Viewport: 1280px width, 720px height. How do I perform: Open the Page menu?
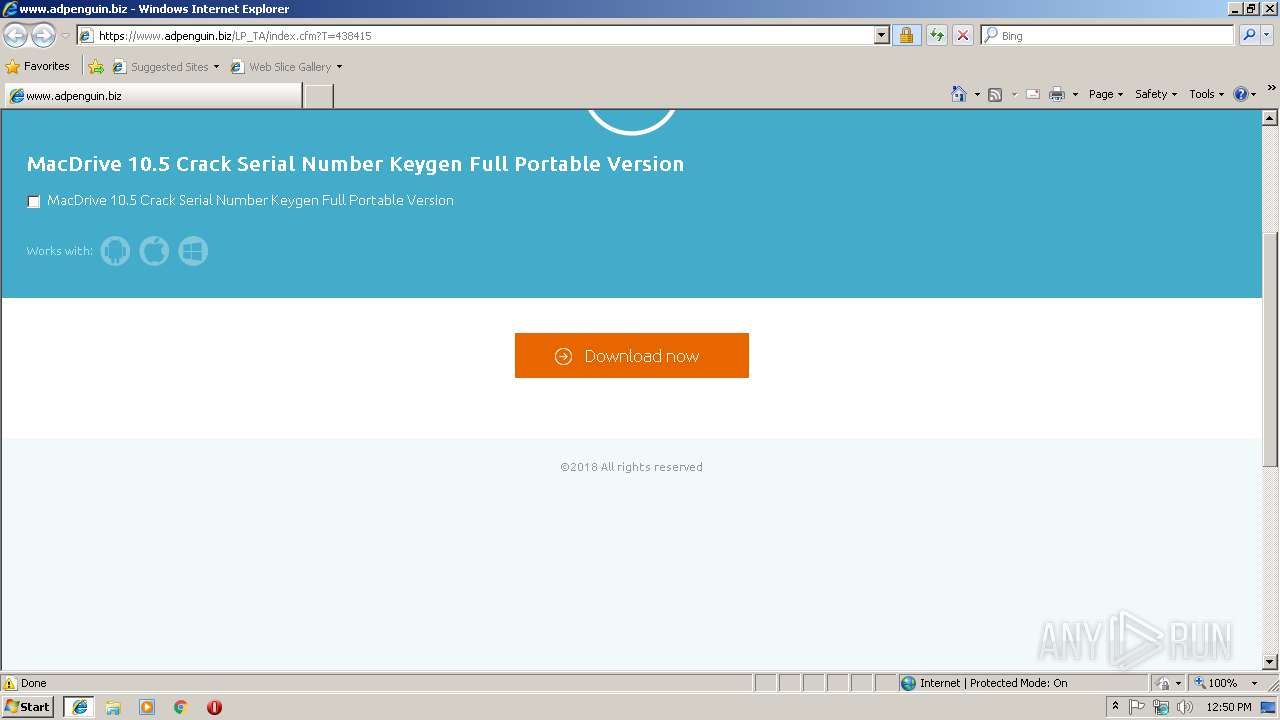coord(1106,94)
